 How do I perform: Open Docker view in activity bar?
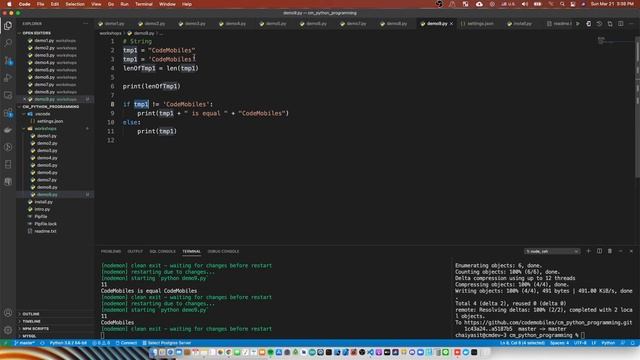coord(8,130)
